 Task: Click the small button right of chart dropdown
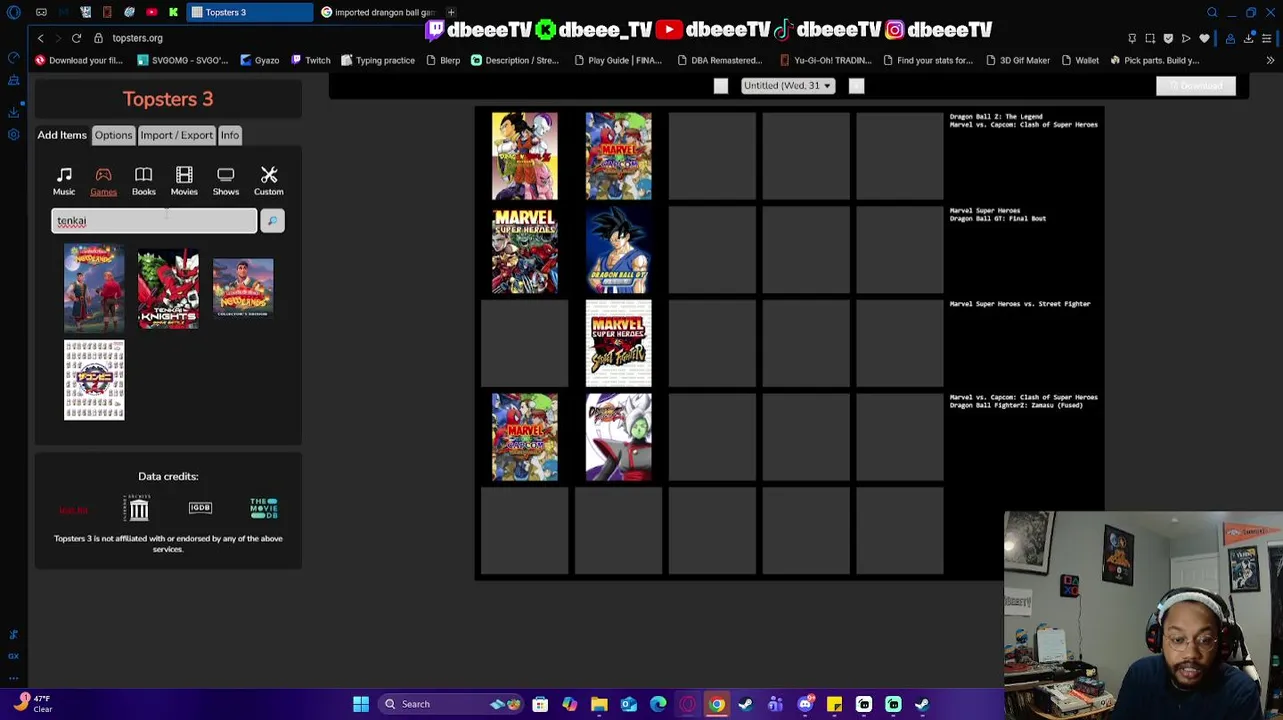coord(856,86)
